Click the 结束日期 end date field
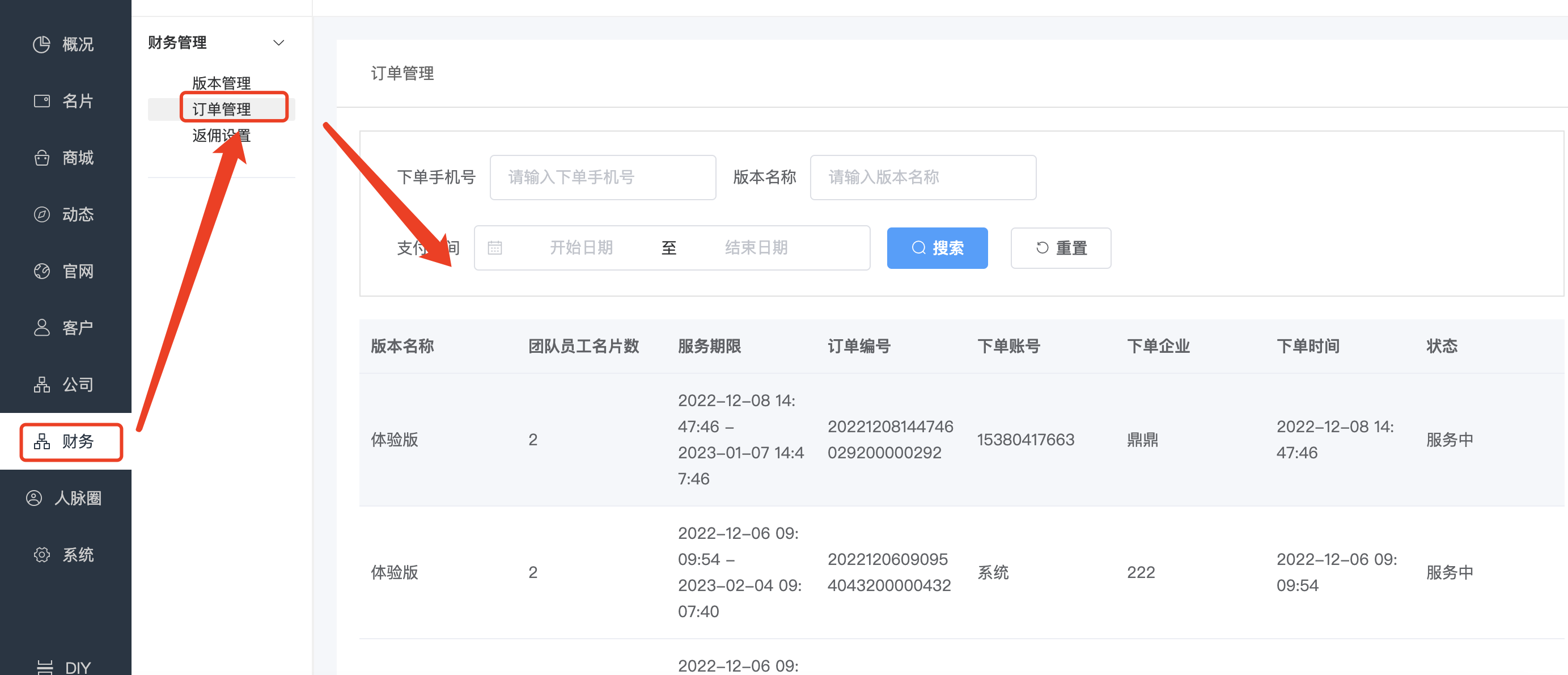This screenshot has width=1568, height=675. pyautogui.click(x=757, y=248)
